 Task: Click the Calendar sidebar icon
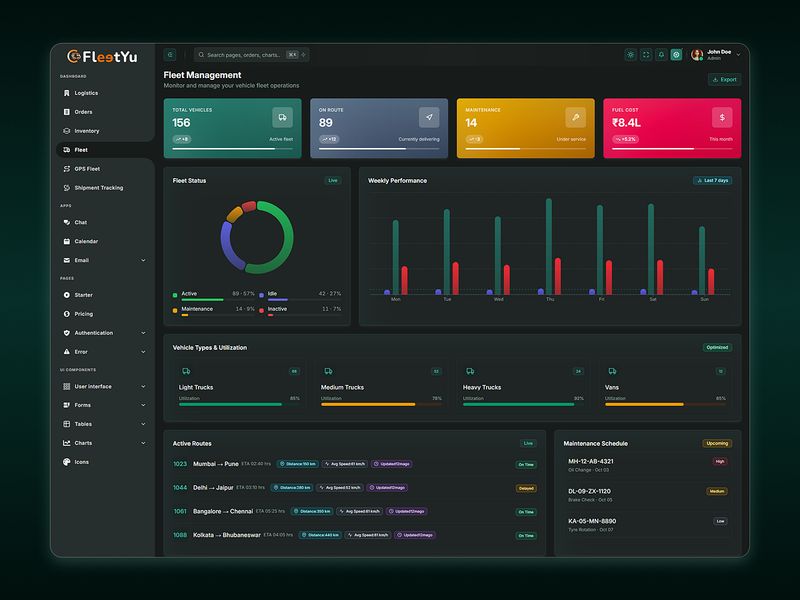[x=66, y=241]
